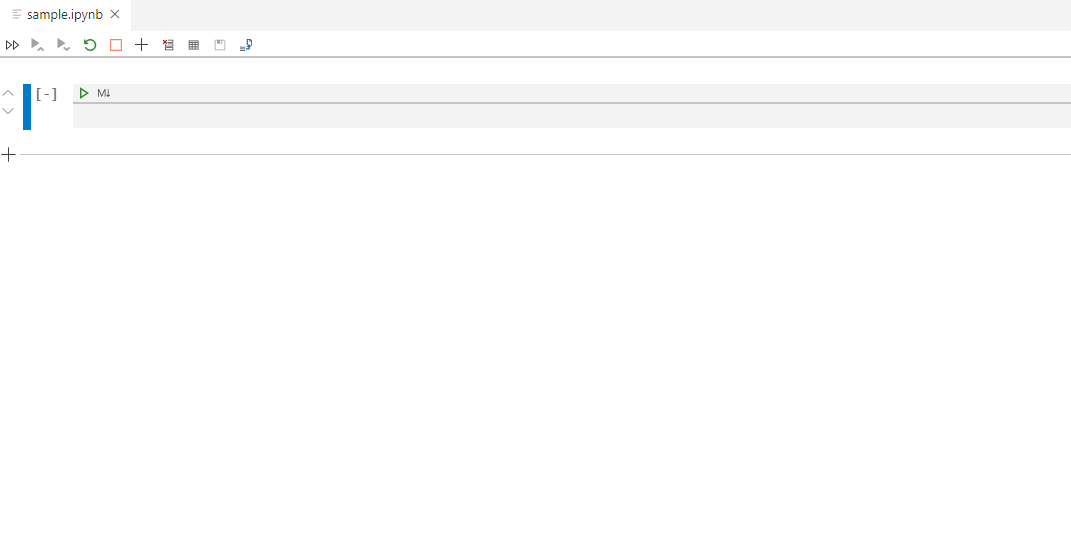This screenshot has width=1071, height=553.
Task: Move the cell down with the chevron
Action: pyautogui.click(x=8, y=111)
